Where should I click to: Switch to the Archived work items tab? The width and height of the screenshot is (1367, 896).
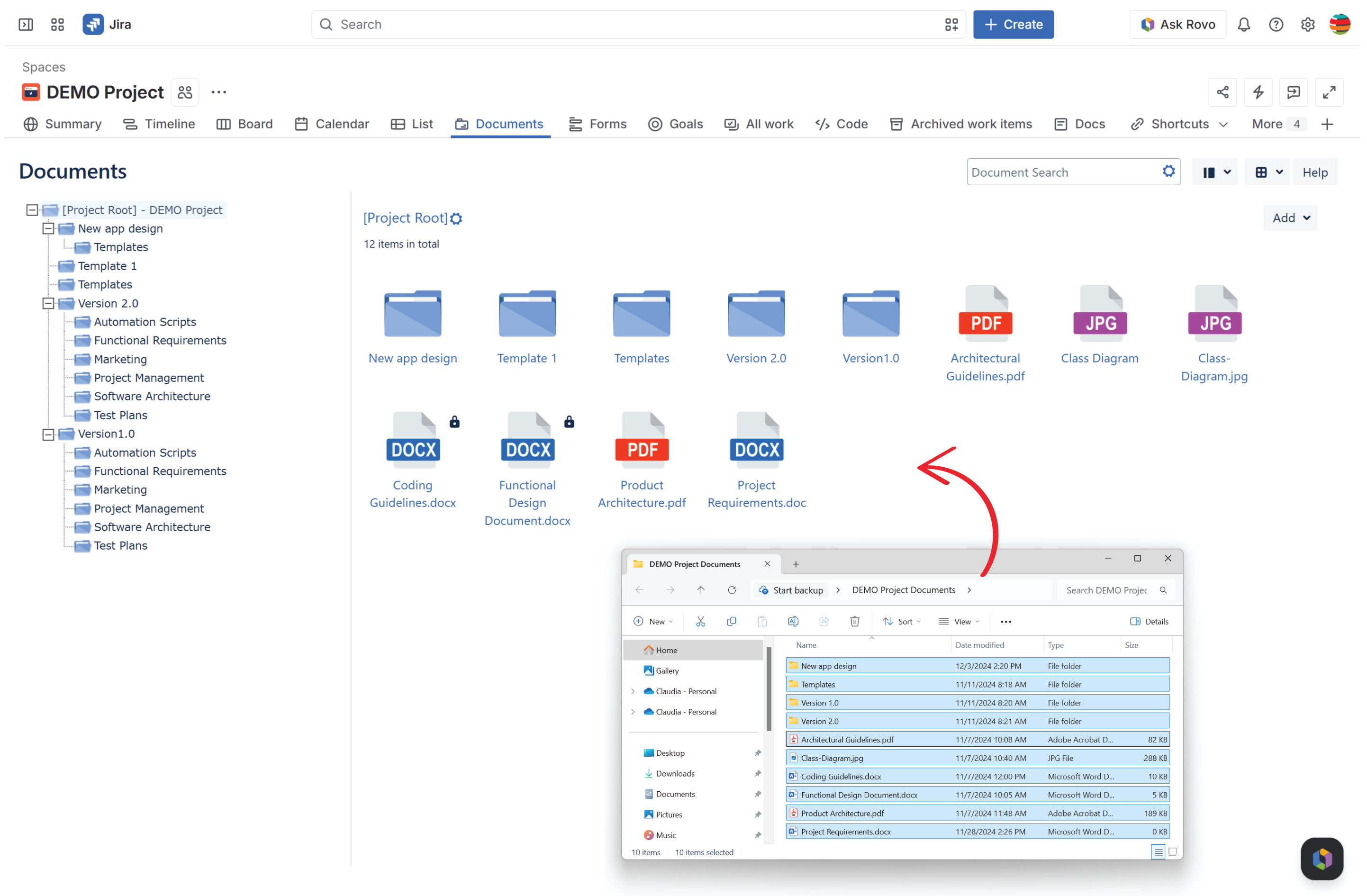coord(960,124)
